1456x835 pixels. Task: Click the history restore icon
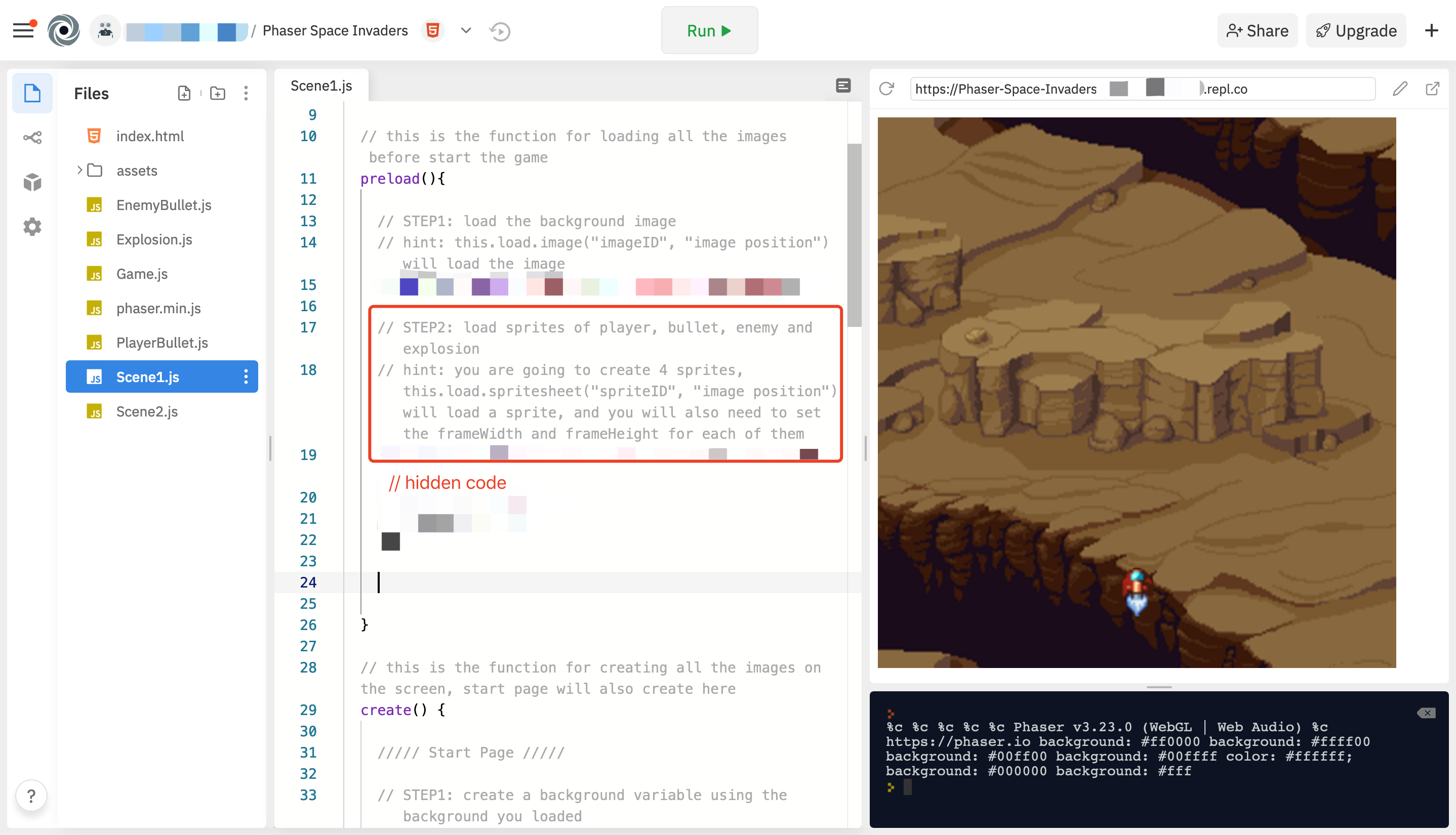pyautogui.click(x=500, y=31)
